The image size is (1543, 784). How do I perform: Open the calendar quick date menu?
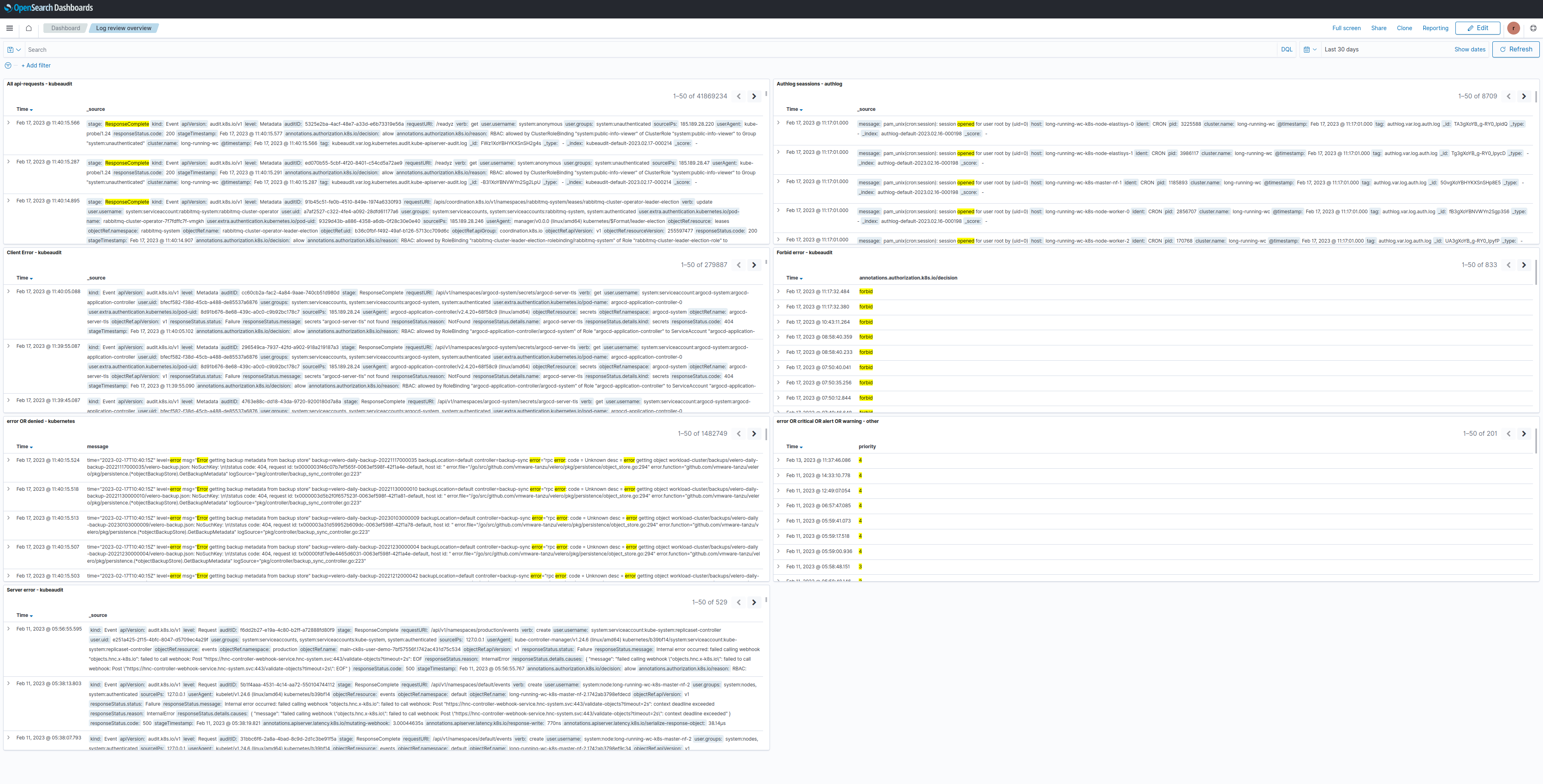[1310, 50]
